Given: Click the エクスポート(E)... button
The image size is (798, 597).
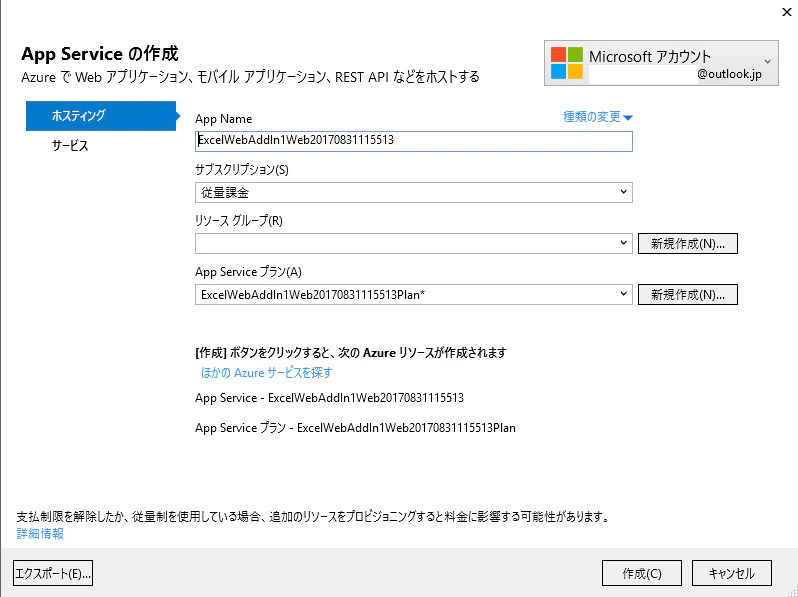Looking at the screenshot, I should [53, 574].
